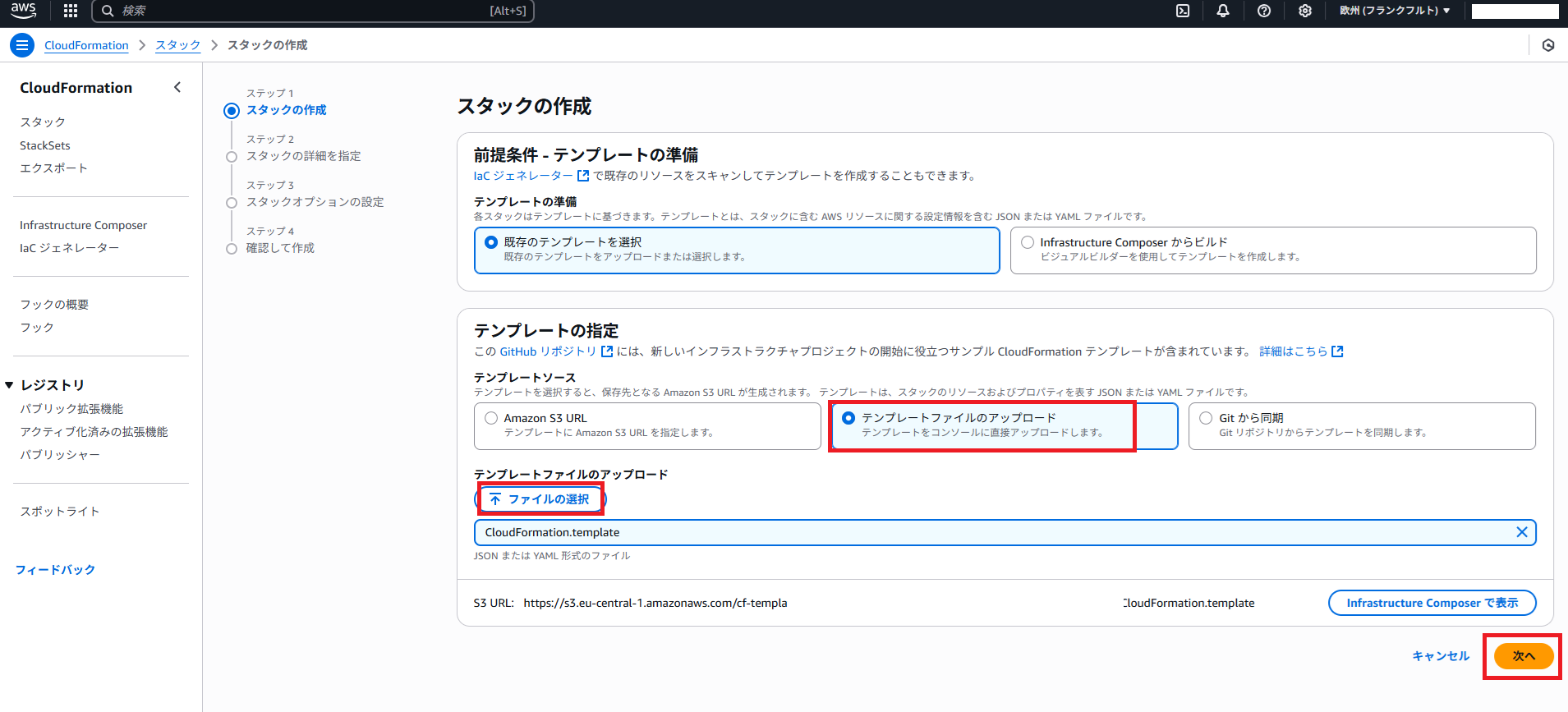
Task: Open フックの概要 in sidebar
Action: [54, 305]
